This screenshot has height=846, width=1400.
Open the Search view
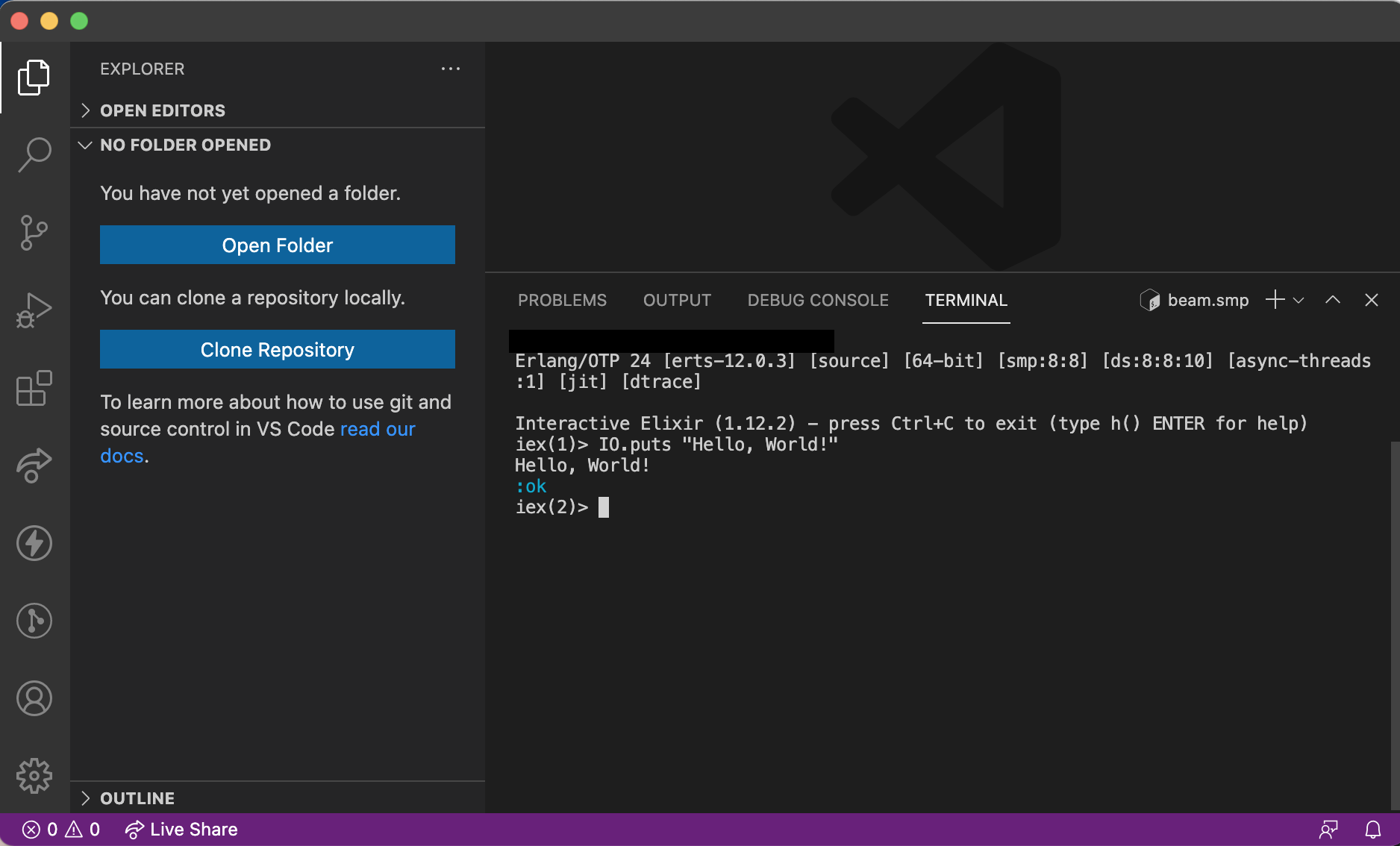(x=34, y=155)
